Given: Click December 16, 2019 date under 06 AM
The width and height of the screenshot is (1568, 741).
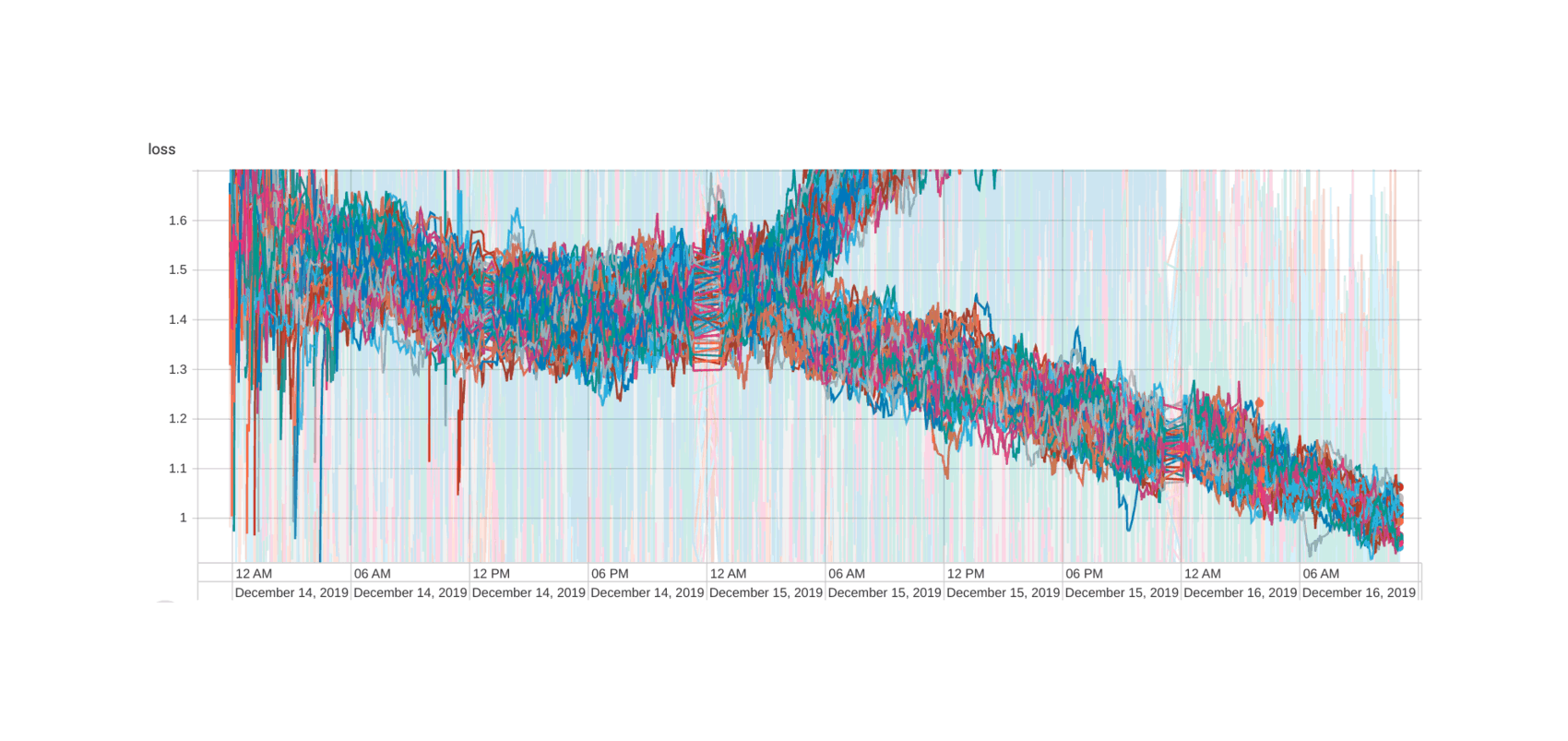Looking at the screenshot, I should pos(1359,593).
